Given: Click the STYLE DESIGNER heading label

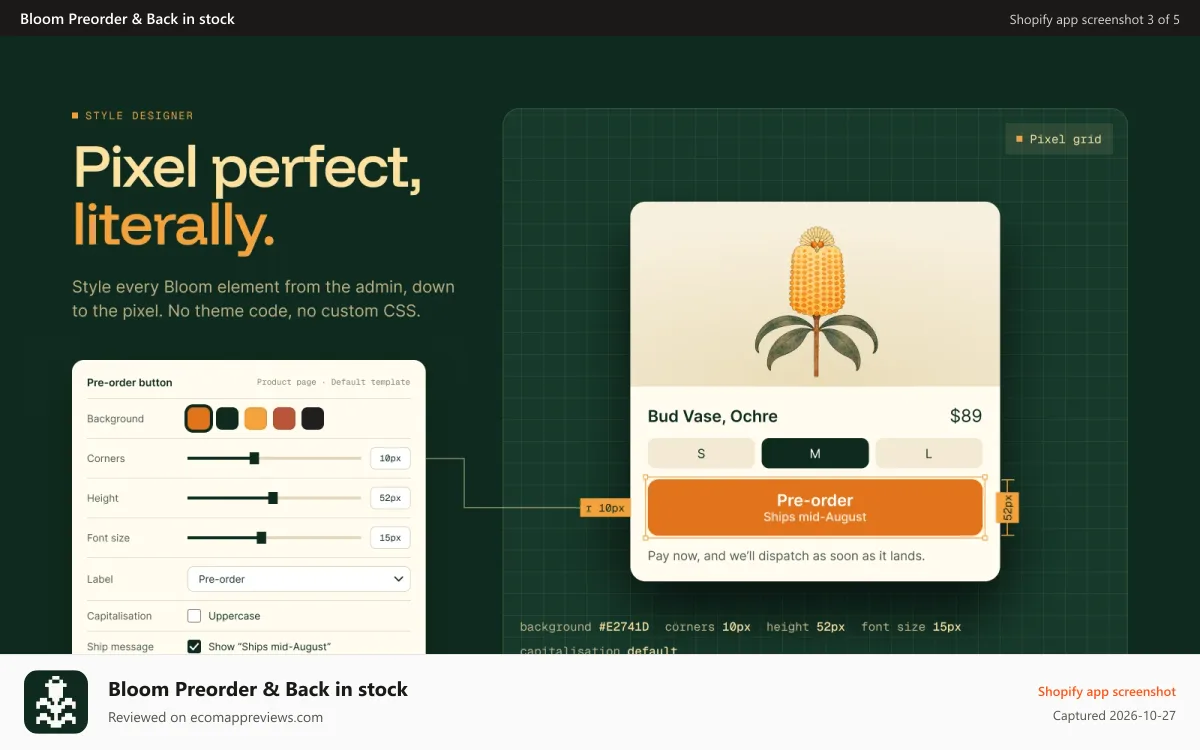Looking at the screenshot, I should [x=139, y=116].
